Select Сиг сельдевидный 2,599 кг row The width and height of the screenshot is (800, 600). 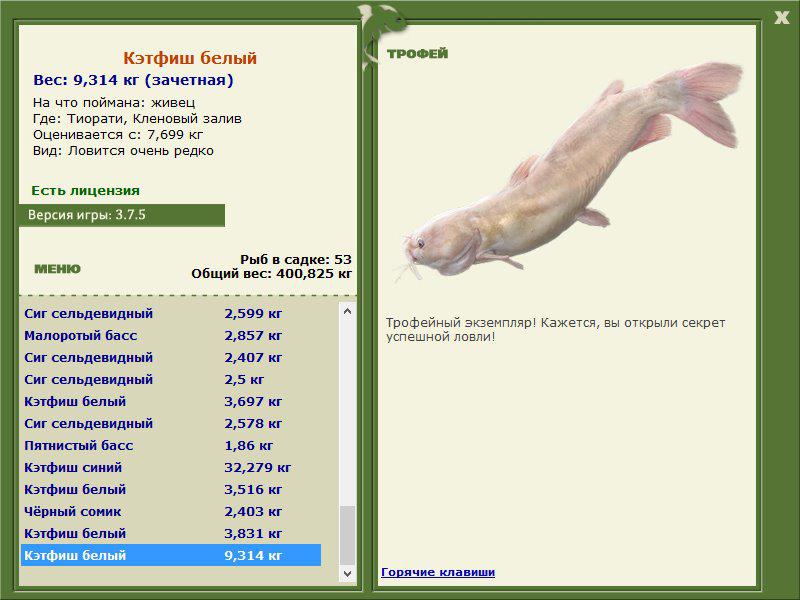click(171, 313)
